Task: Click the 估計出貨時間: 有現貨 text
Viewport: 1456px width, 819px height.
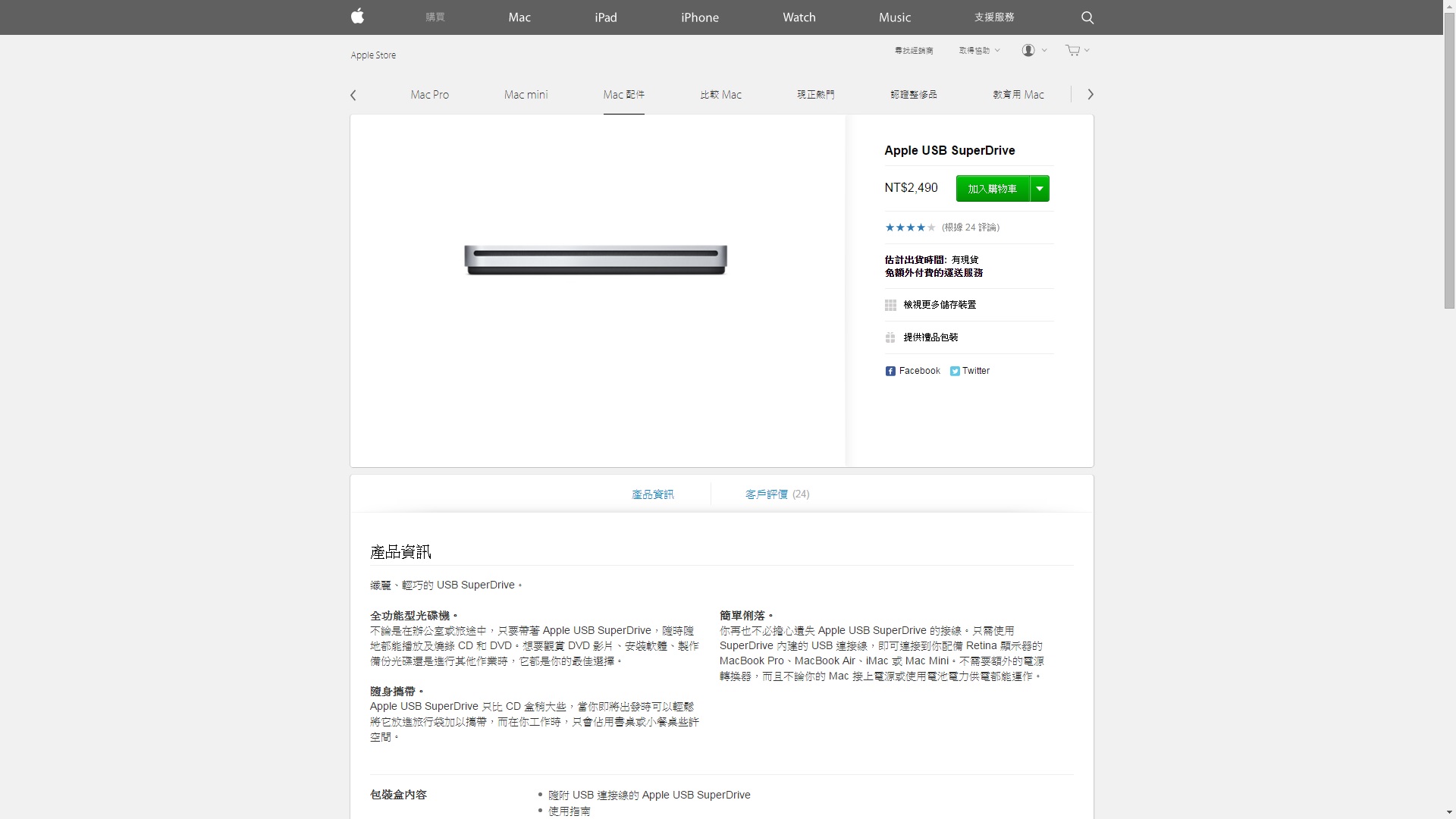Action: 931,260
